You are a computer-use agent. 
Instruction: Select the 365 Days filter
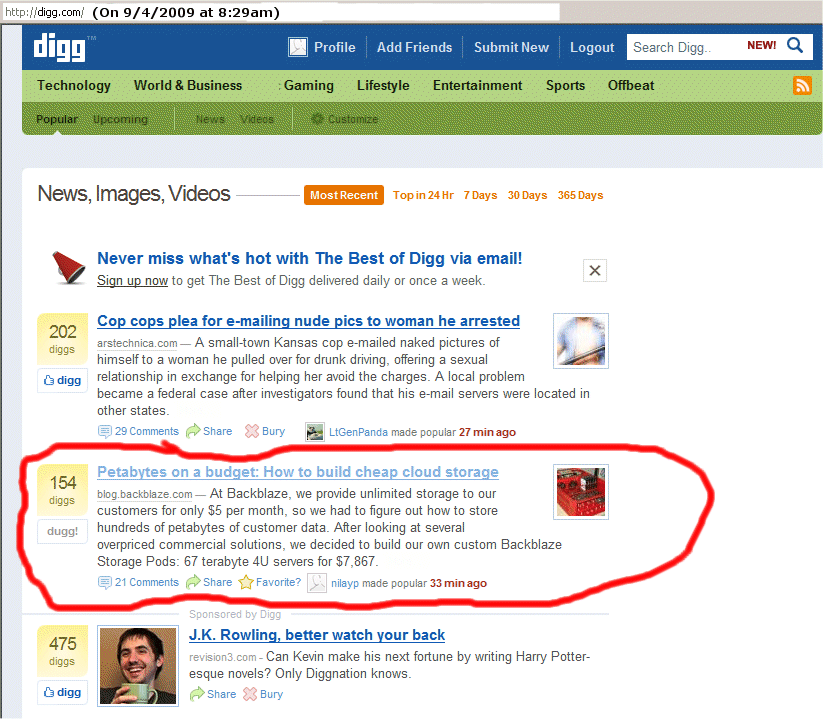(x=580, y=195)
